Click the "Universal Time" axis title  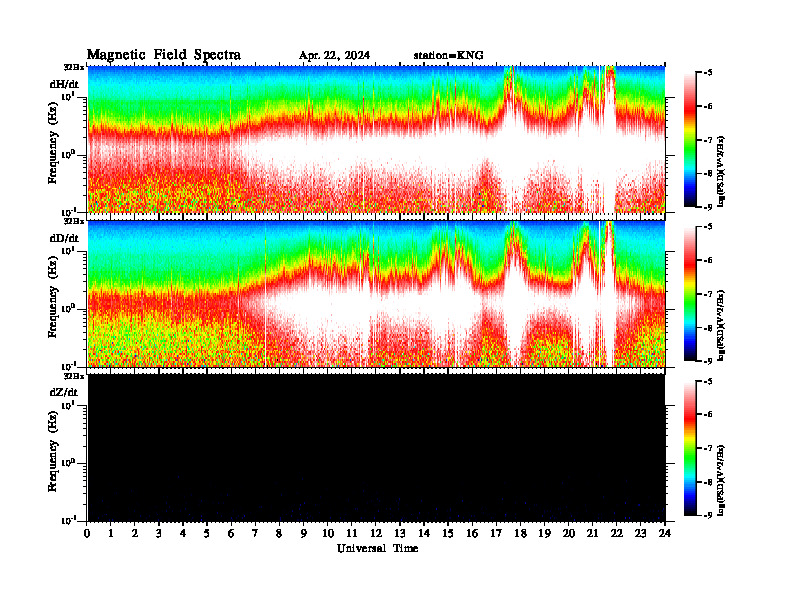377,548
